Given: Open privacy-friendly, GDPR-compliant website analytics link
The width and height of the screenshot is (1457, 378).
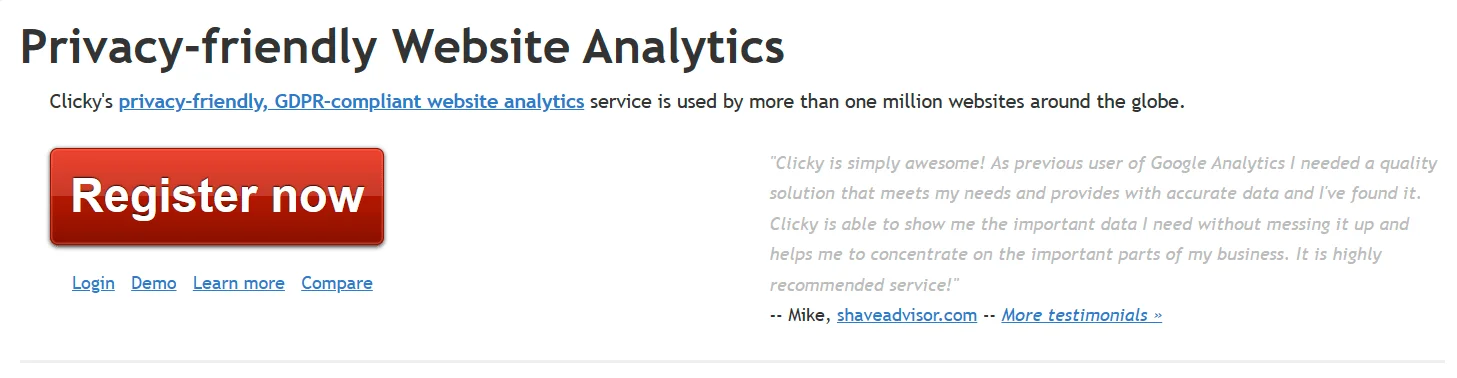Looking at the screenshot, I should 351,102.
